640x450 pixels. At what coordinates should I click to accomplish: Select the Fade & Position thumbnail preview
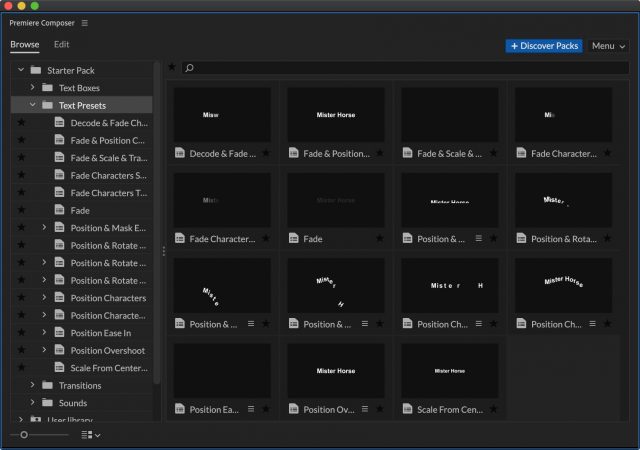coord(336,114)
